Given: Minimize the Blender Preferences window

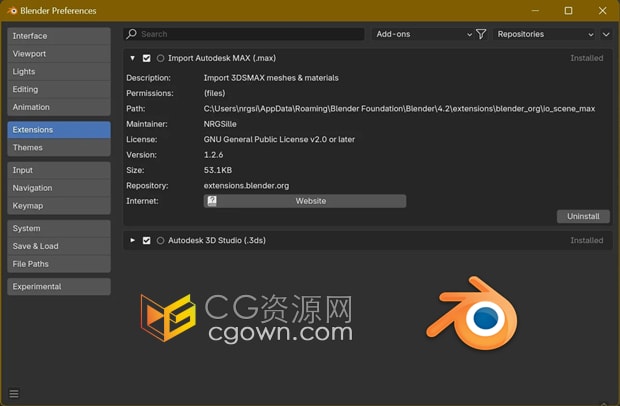Looking at the screenshot, I should pos(535,11).
